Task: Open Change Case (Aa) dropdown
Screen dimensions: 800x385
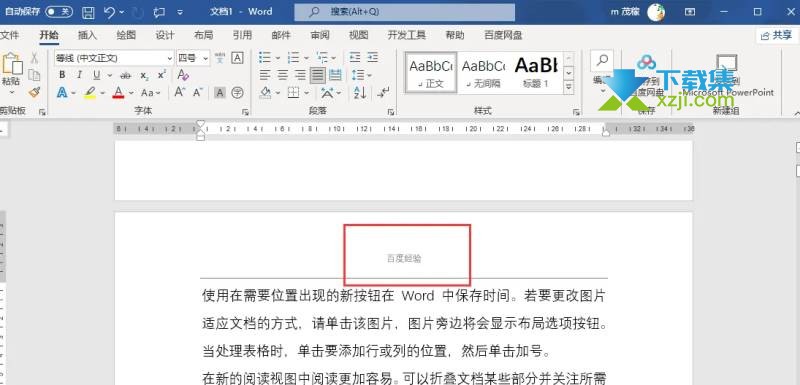Action: coord(151,93)
